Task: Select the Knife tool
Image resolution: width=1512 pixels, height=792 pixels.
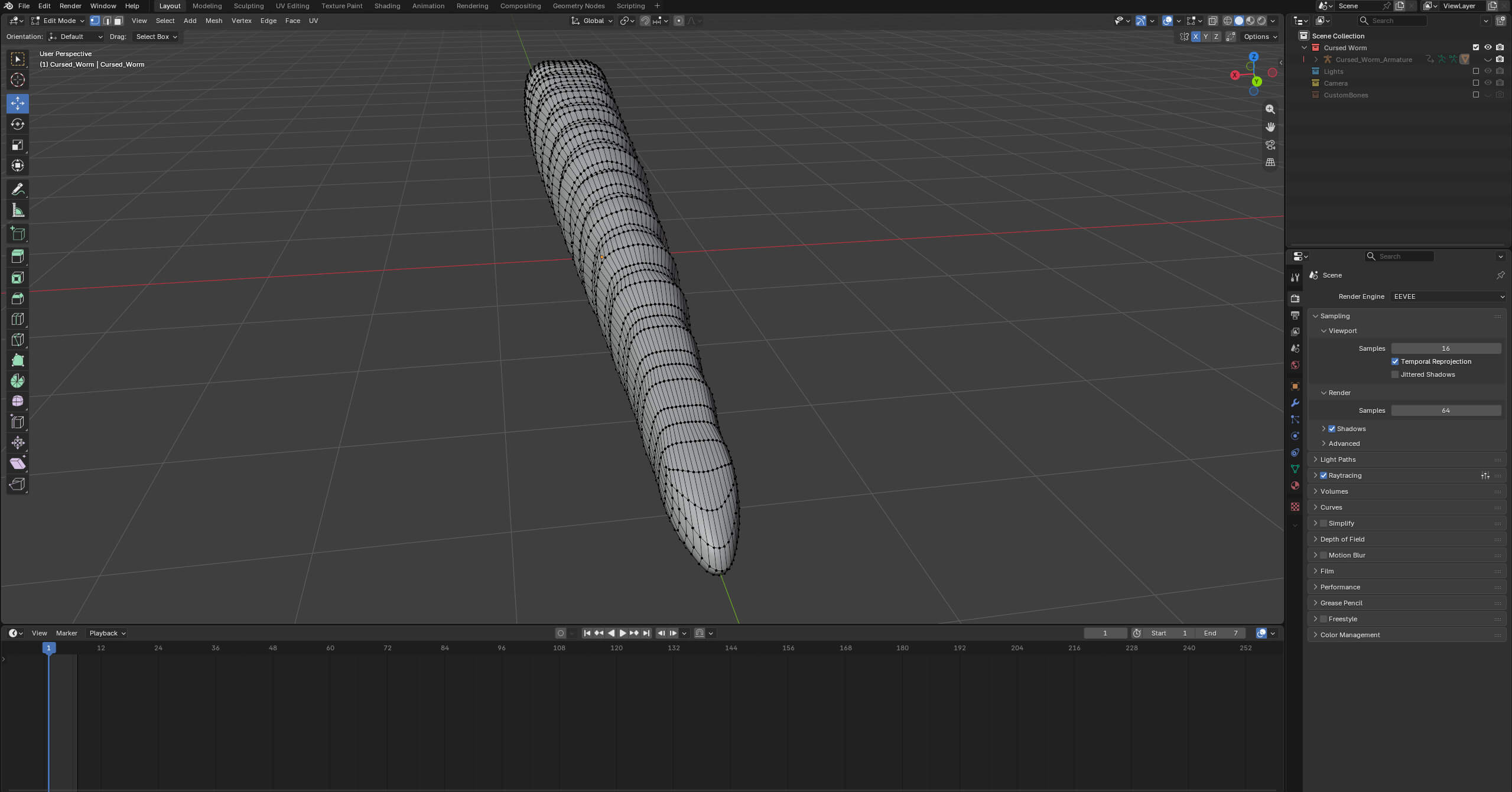Action: tap(18, 340)
